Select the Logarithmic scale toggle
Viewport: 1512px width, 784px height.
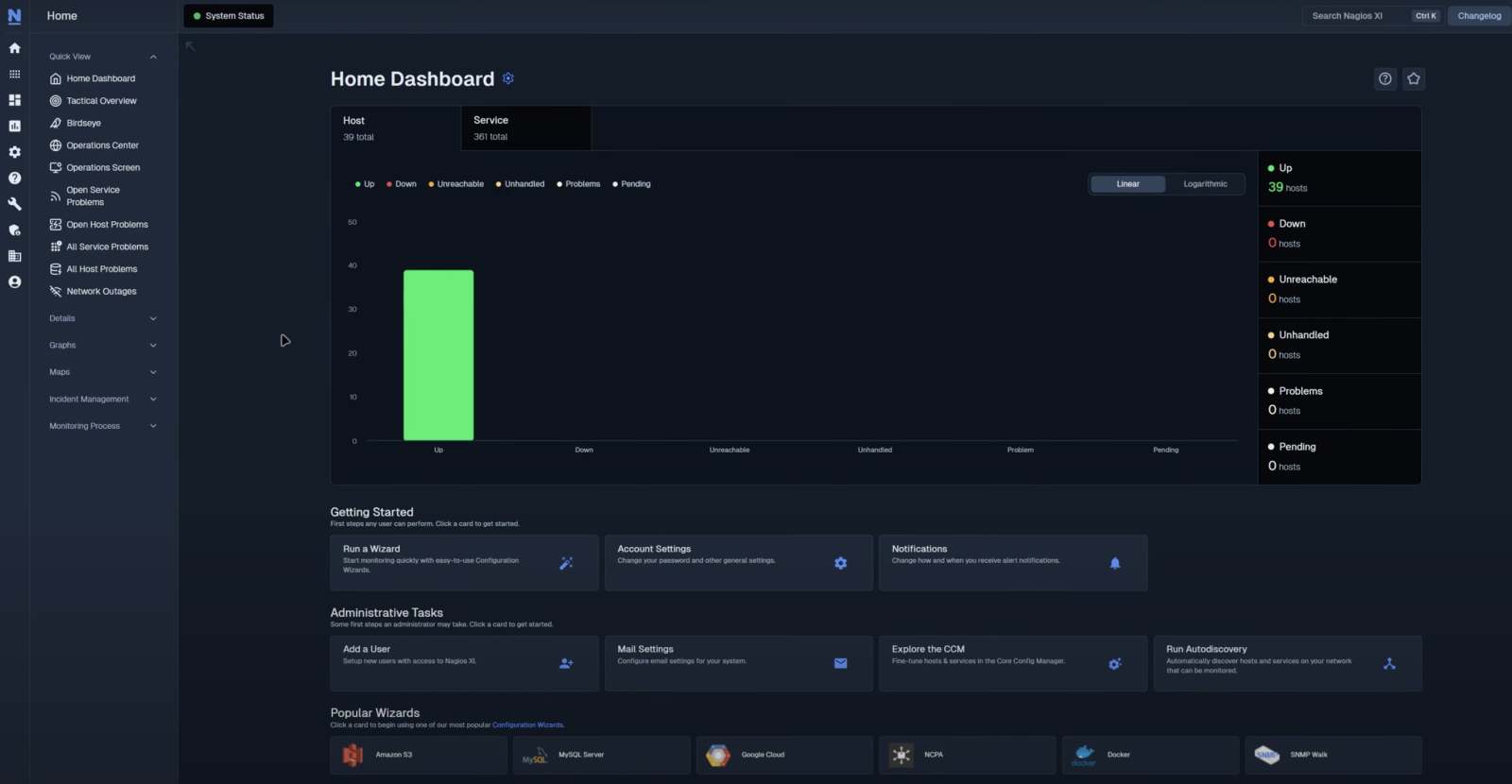(1206, 184)
